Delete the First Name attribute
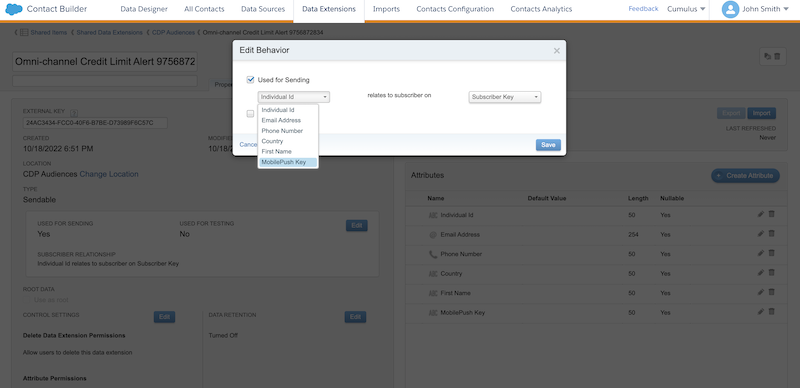Viewport: 800px width, 388px height. click(771, 292)
